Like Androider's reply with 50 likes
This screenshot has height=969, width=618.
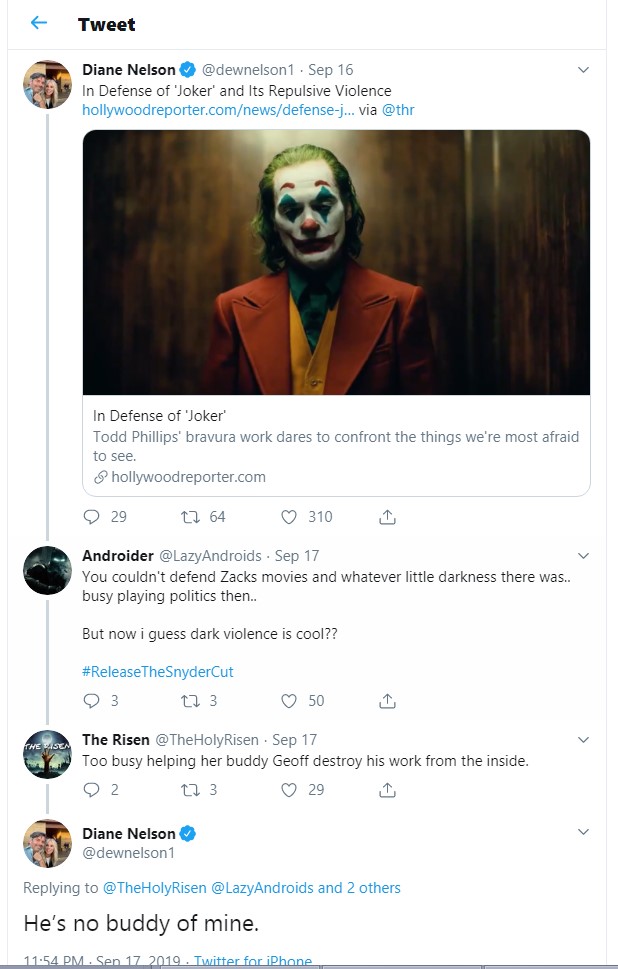[289, 701]
